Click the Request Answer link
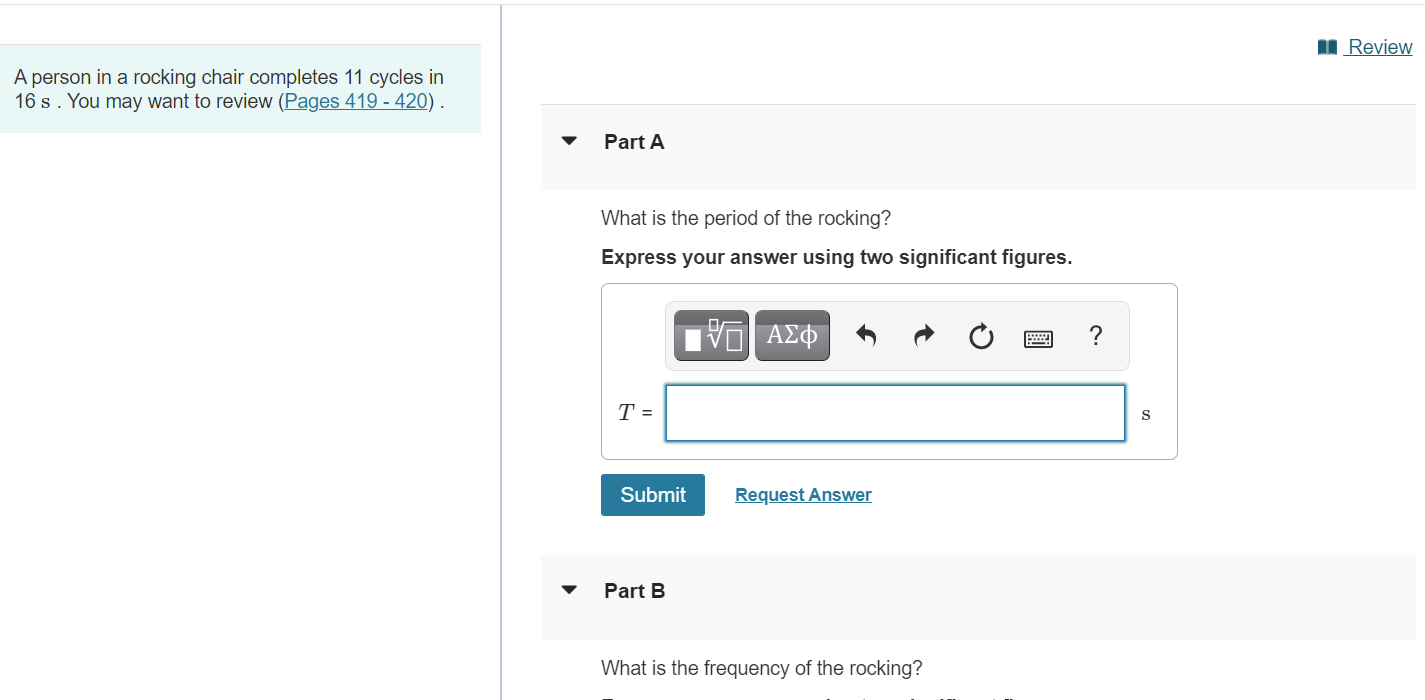Image resolution: width=1425 pixels, height=700 pixels. pyautogui.click(x=803, y=495)
